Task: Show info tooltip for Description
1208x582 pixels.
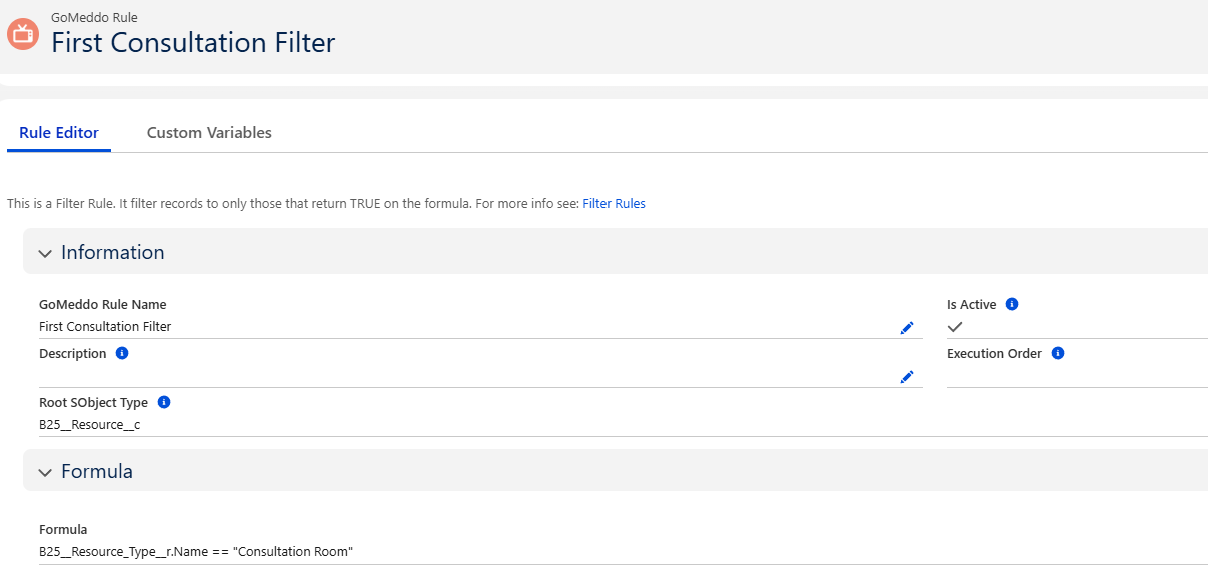Action: (122, 353)
